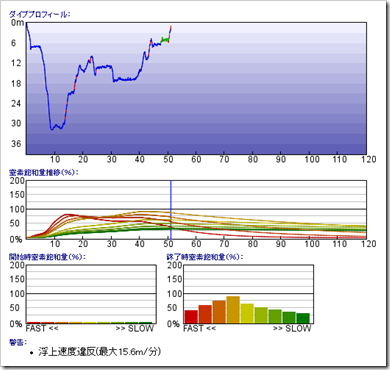Select the 窒素飽和量推移(%) chart heading
The height and width of the screenshot is (370, 390).
click(x=43, y=172)
